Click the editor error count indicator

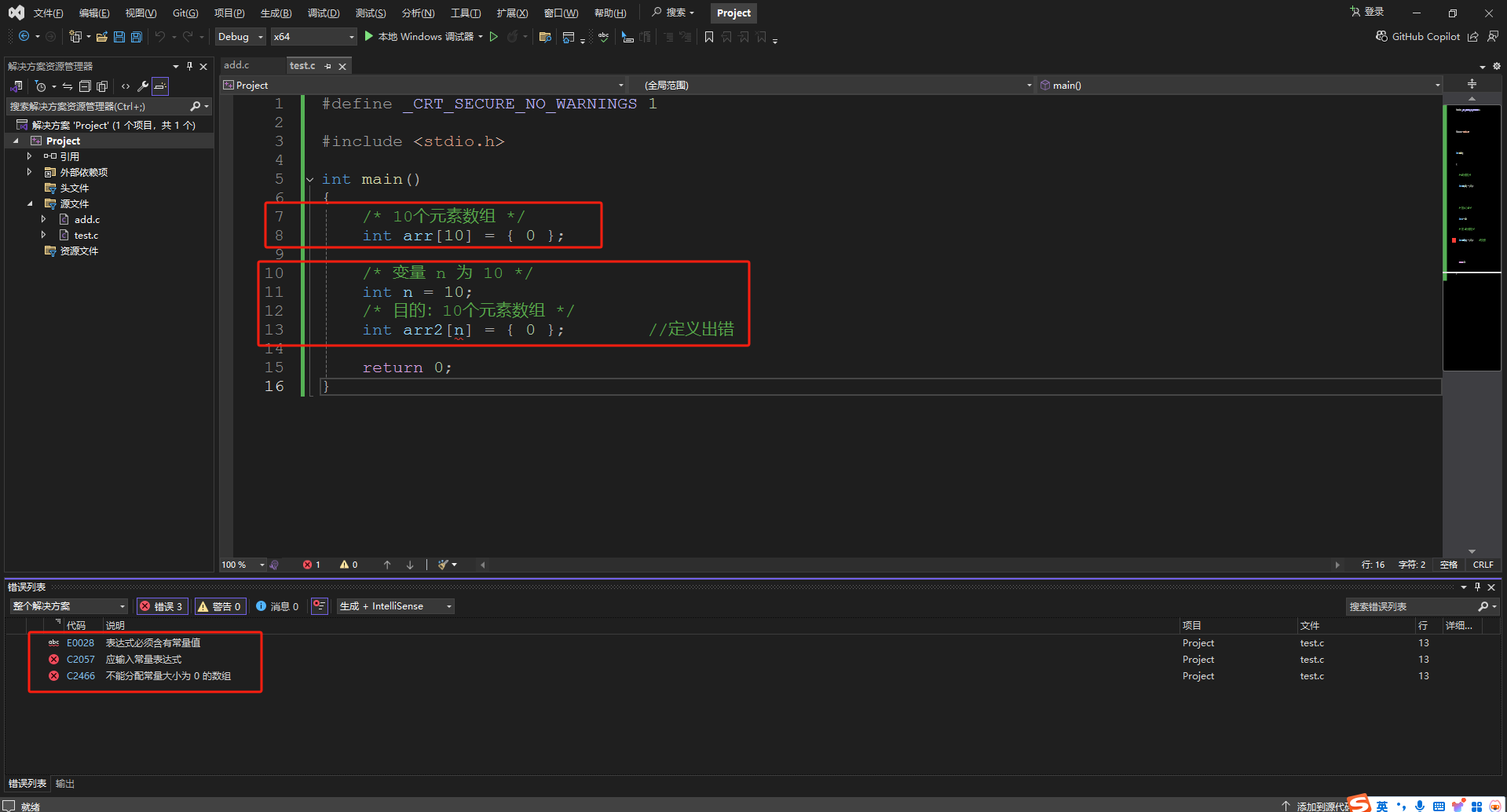click(x=312, y=565)
